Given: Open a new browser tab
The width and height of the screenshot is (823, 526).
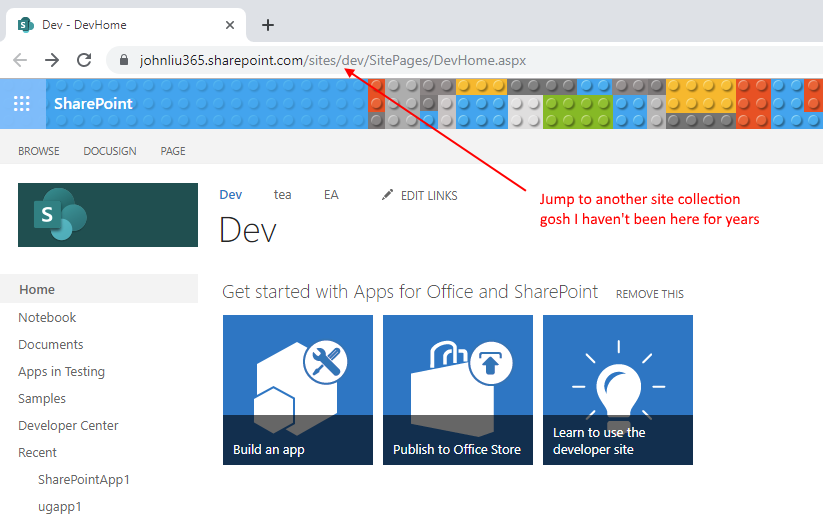Looking at the screenshot, I should [267, 25].
